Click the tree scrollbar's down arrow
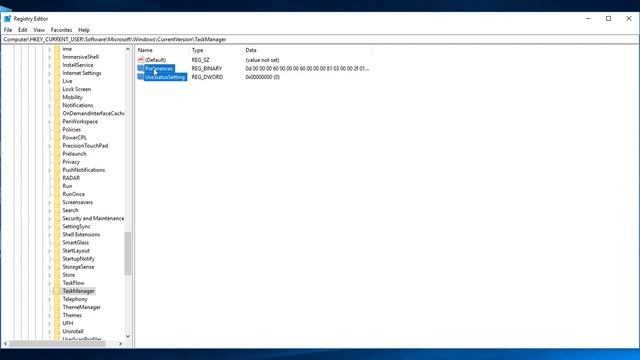Screen dimensions: 640x360 click(128, 336)
